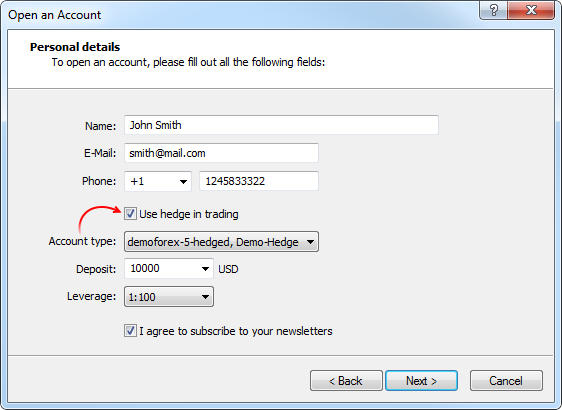Open the Deposit amount dropdown arrow

pyautogui.click(x=205, y=269)
